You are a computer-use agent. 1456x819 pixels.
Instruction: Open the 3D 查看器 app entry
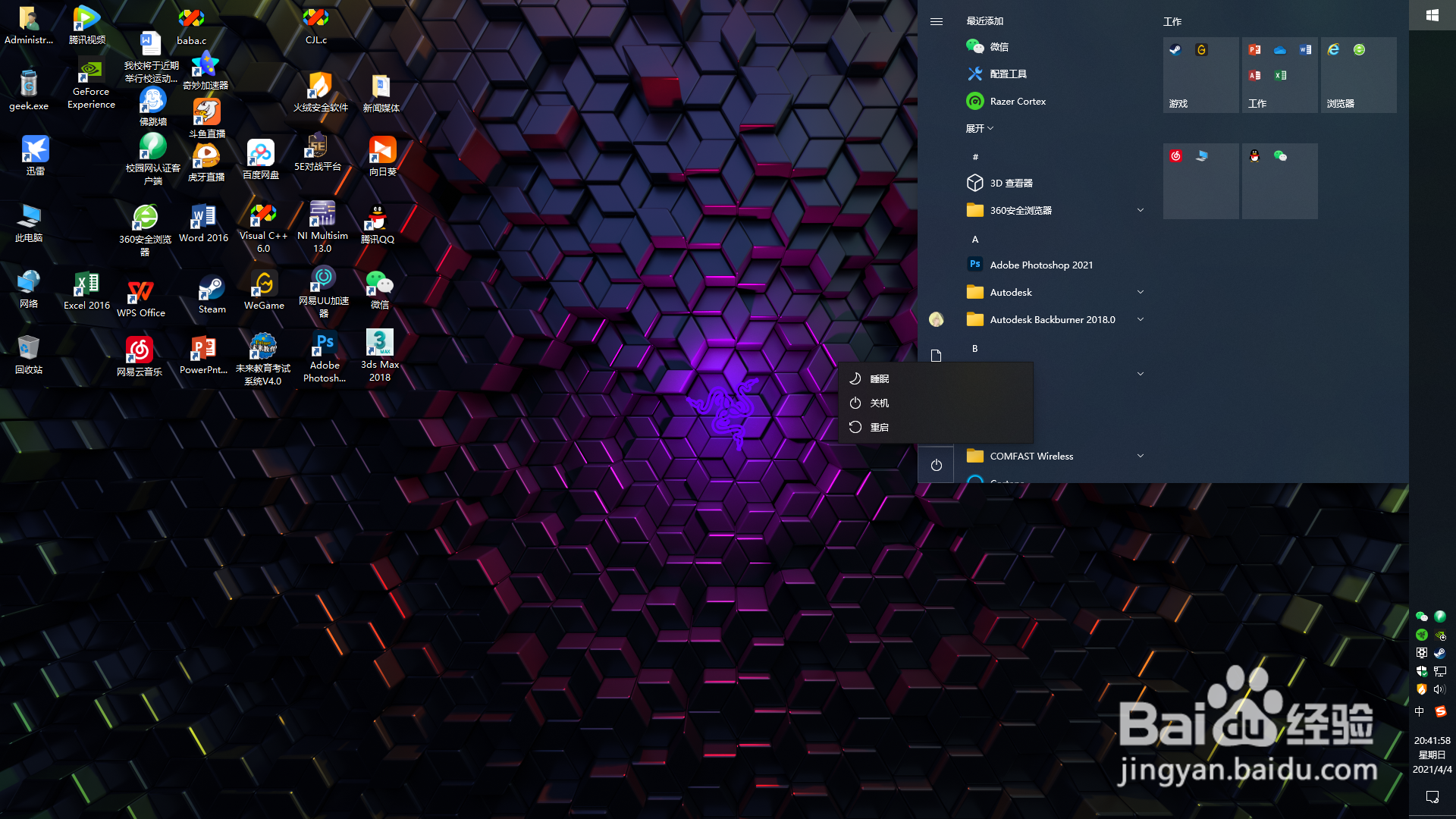(1011, 183)
